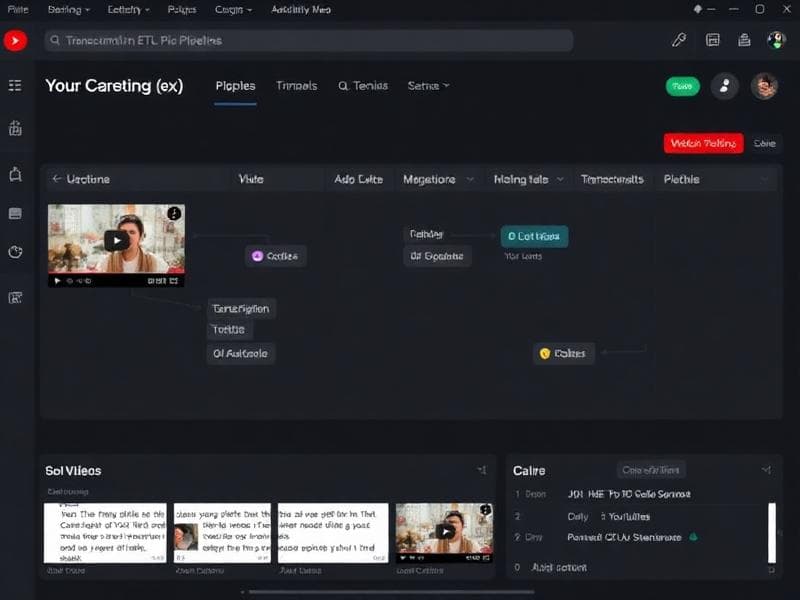Click the microphone icon in top bar
This screenshot has width=800, height=600.
tap(679, 40)
